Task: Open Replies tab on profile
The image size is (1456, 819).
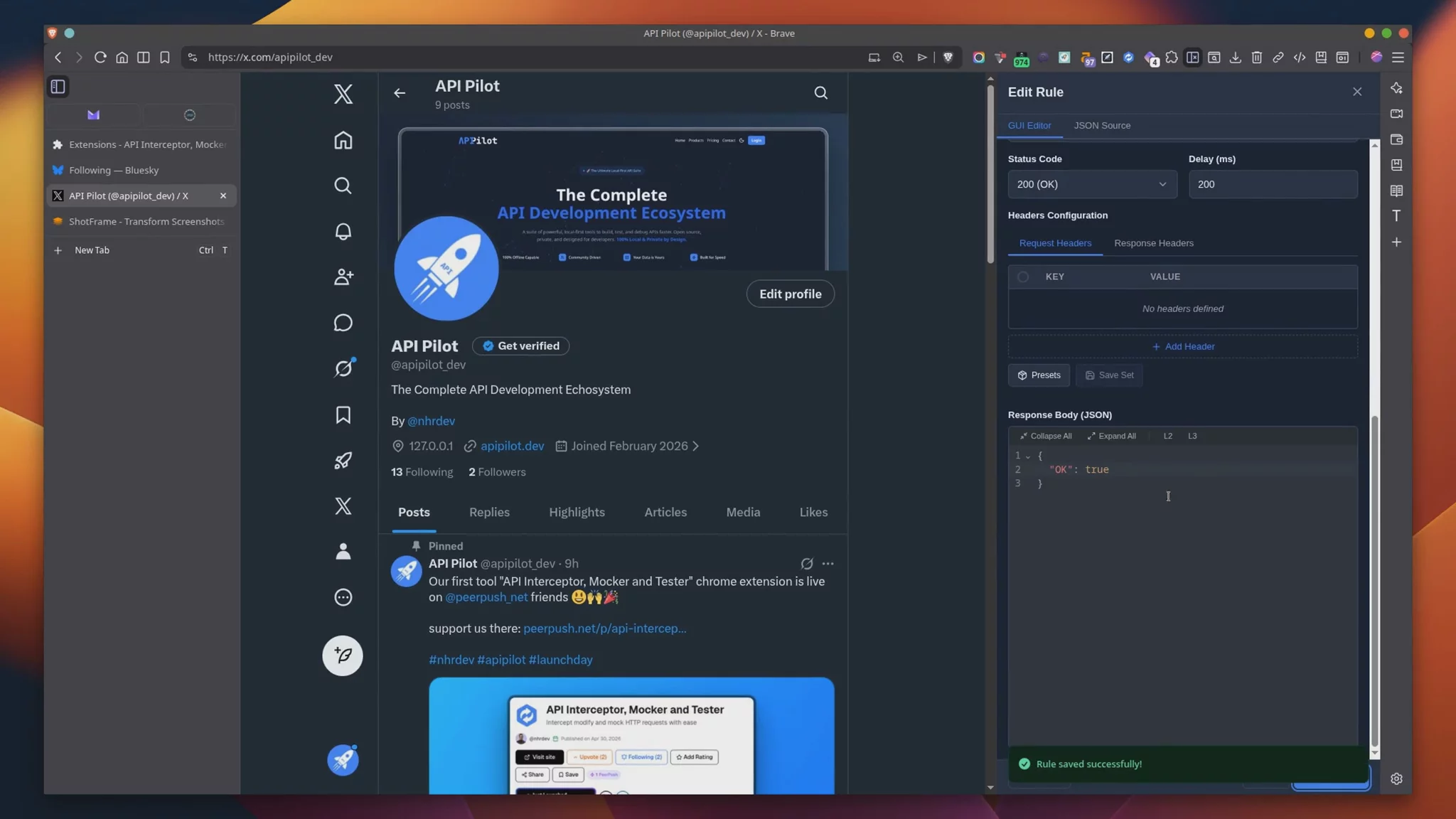Action: pyautogui.click(x=489, y=512)
